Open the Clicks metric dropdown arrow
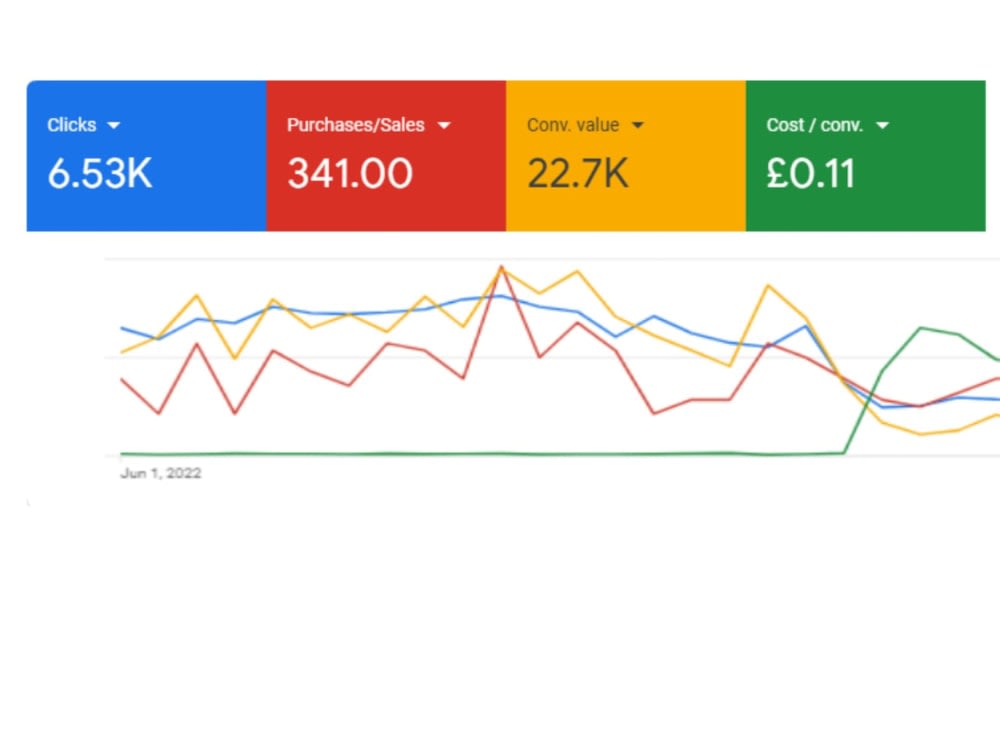The image size is (1000, 750). (x=114, y=125)
